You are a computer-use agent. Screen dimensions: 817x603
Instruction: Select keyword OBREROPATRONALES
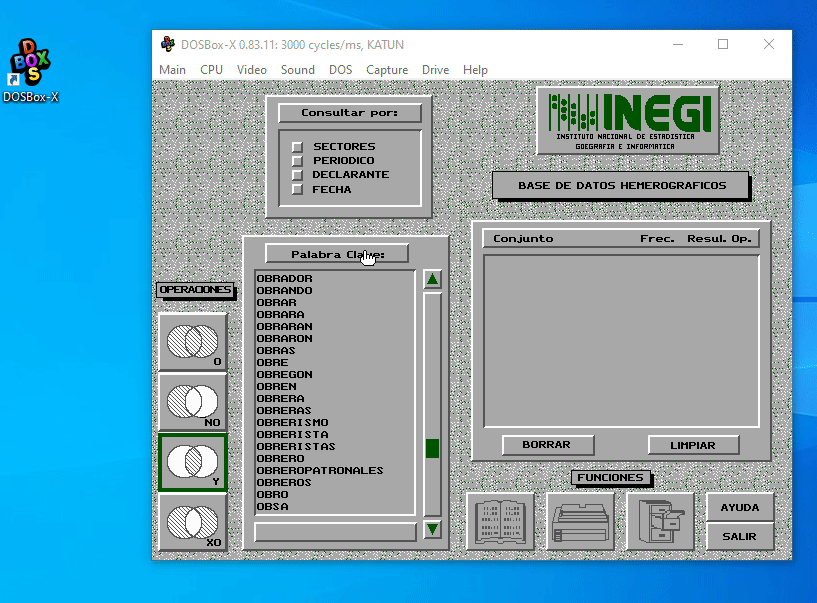click(320, 470)
